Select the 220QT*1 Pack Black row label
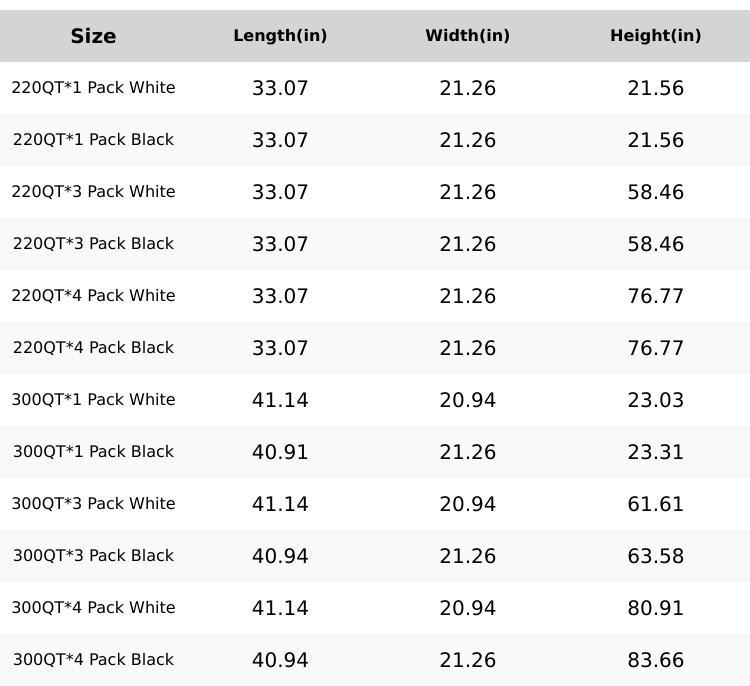 tap(93, 140)
